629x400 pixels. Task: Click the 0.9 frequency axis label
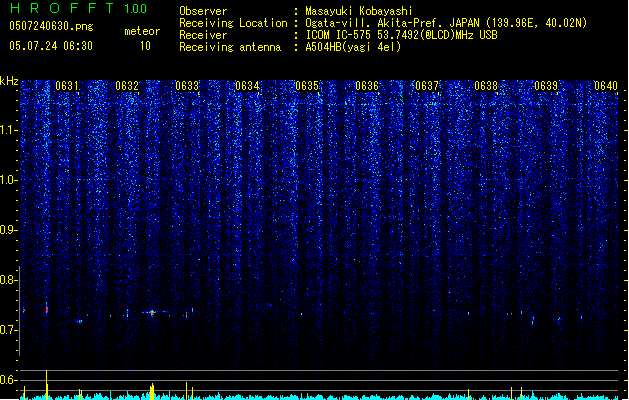click(x=9, y=230)
